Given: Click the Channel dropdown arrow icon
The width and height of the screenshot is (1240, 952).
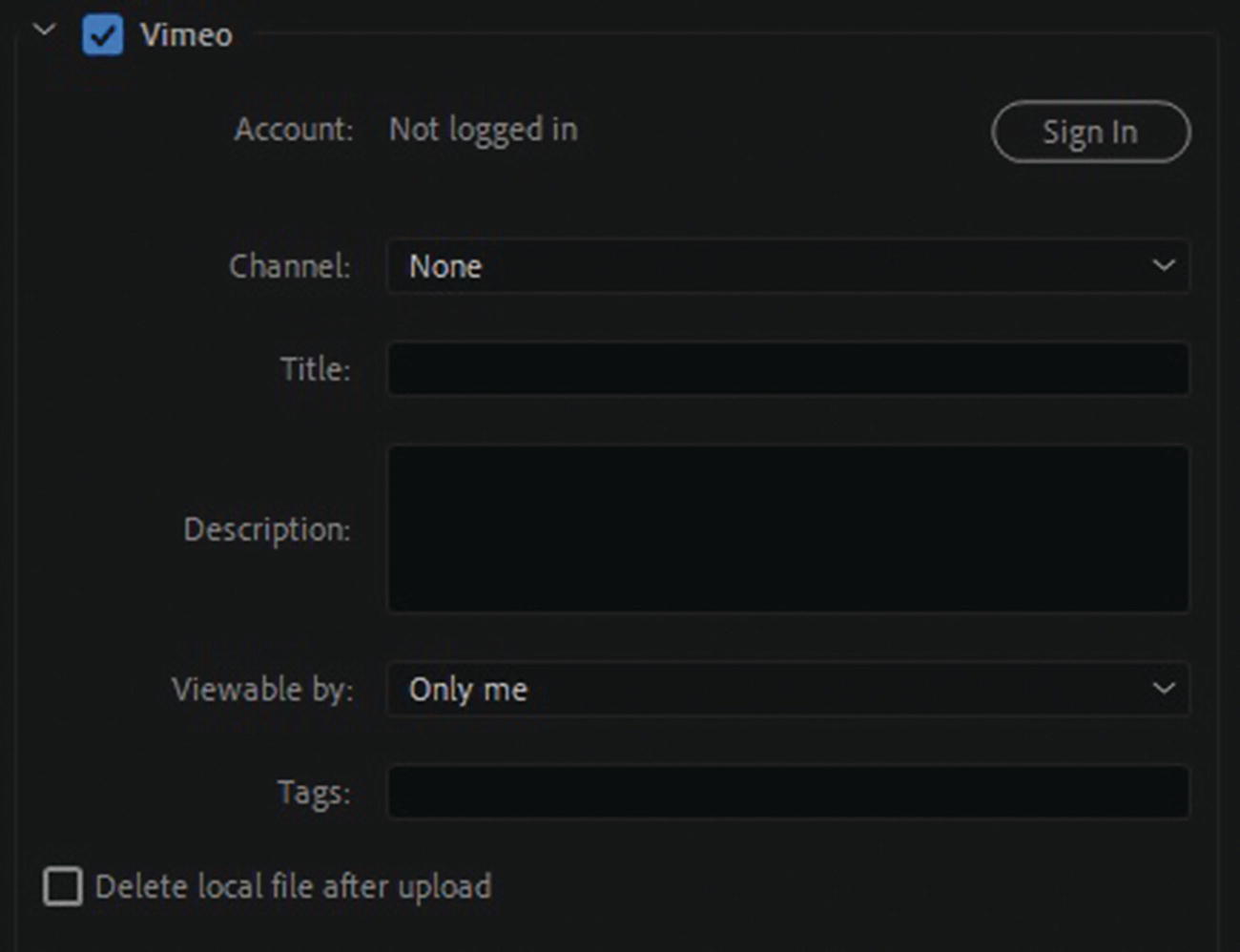Looking at the screenshot, I should (1163, 265).
